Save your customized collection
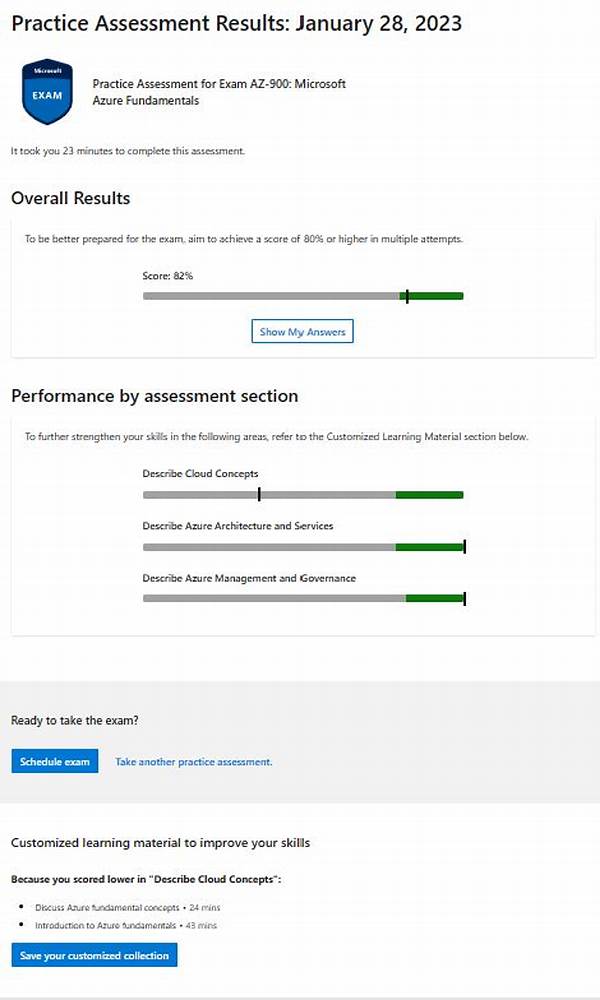The image size is (600, 1000). click(x=95, y=956)
